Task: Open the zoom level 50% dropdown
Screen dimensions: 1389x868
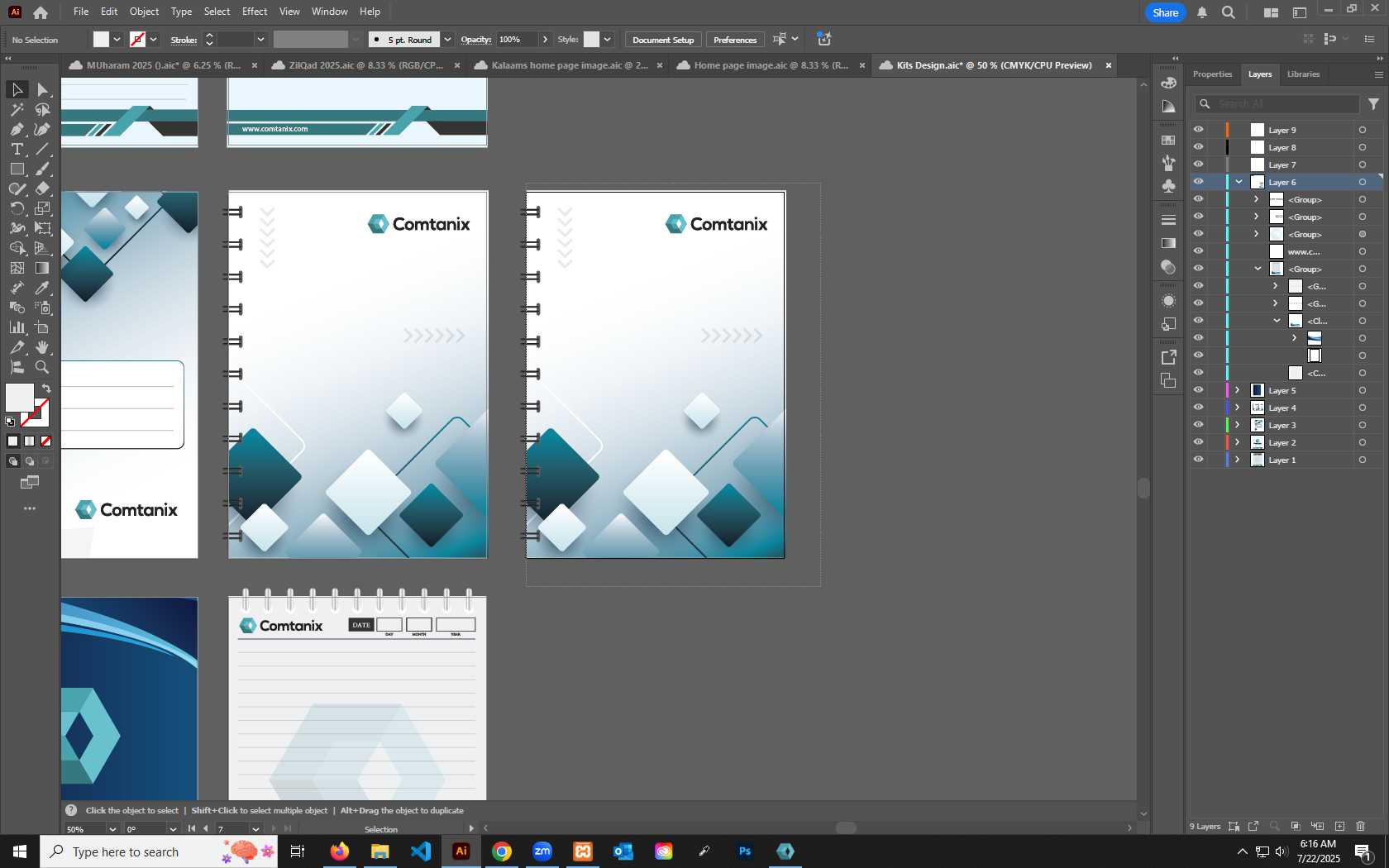Action: click(112, 829)
